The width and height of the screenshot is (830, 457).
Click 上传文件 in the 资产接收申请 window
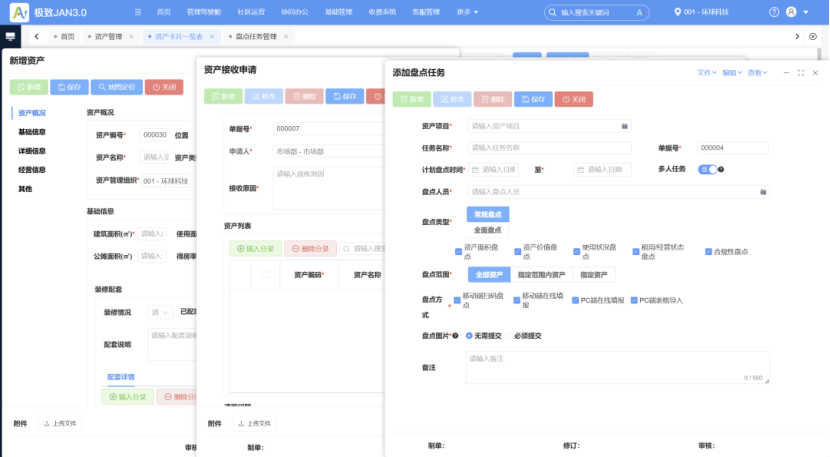click(x=255, y=424)
